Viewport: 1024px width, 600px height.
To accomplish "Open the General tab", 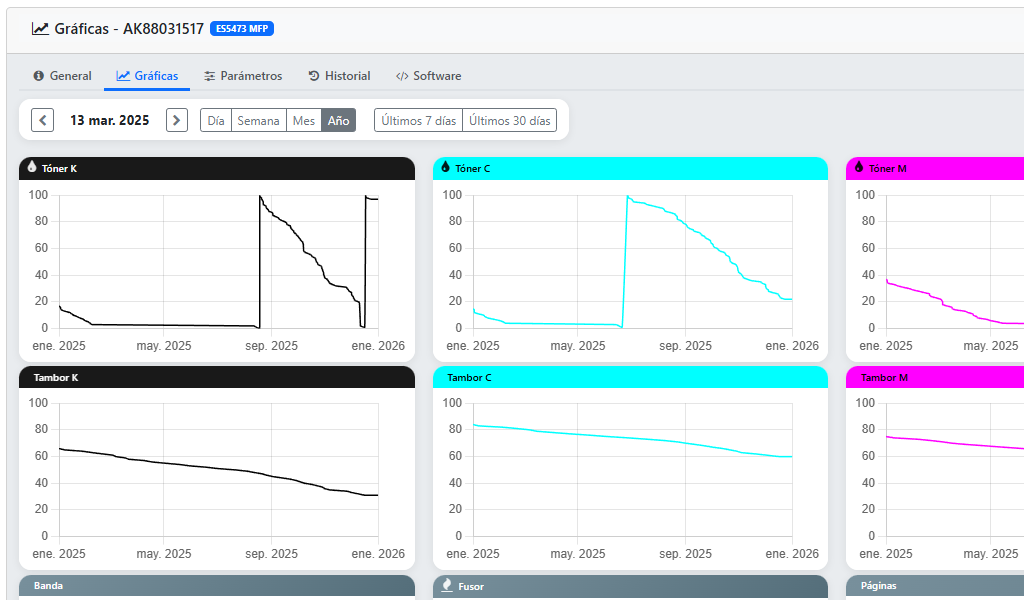I will coord(63,76).
